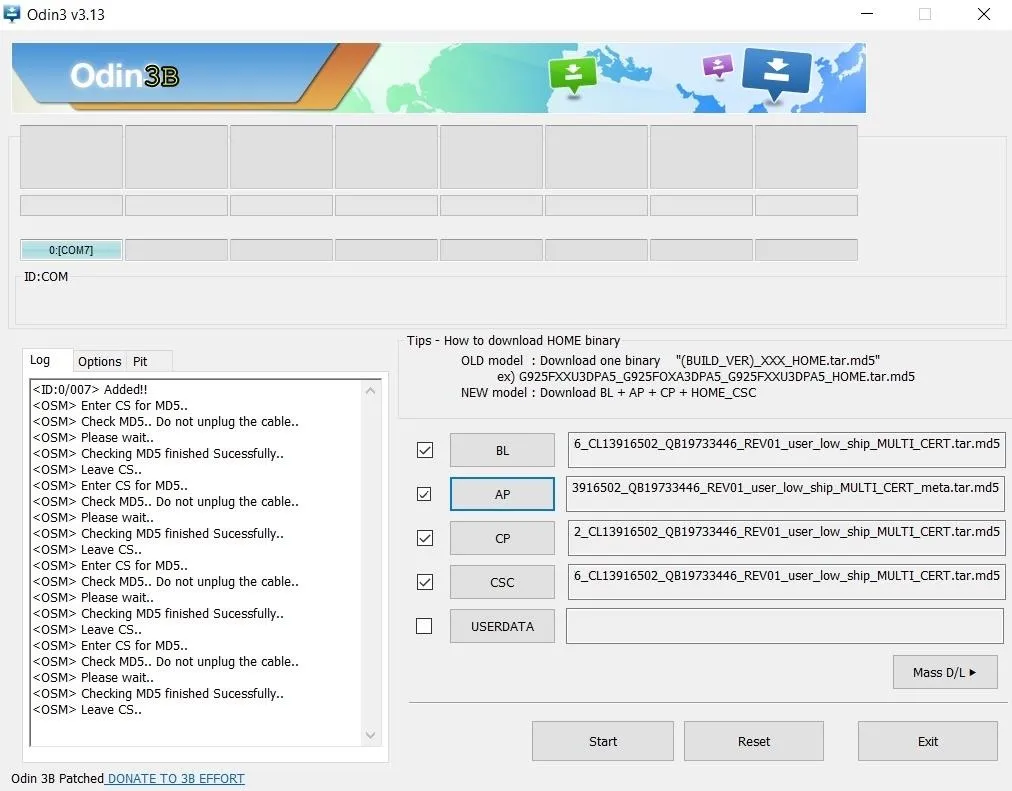The width and height of the screenshot is (1012, 791).
Task: Click the log scrollbar down arrow
Action: tap(370, 735)
